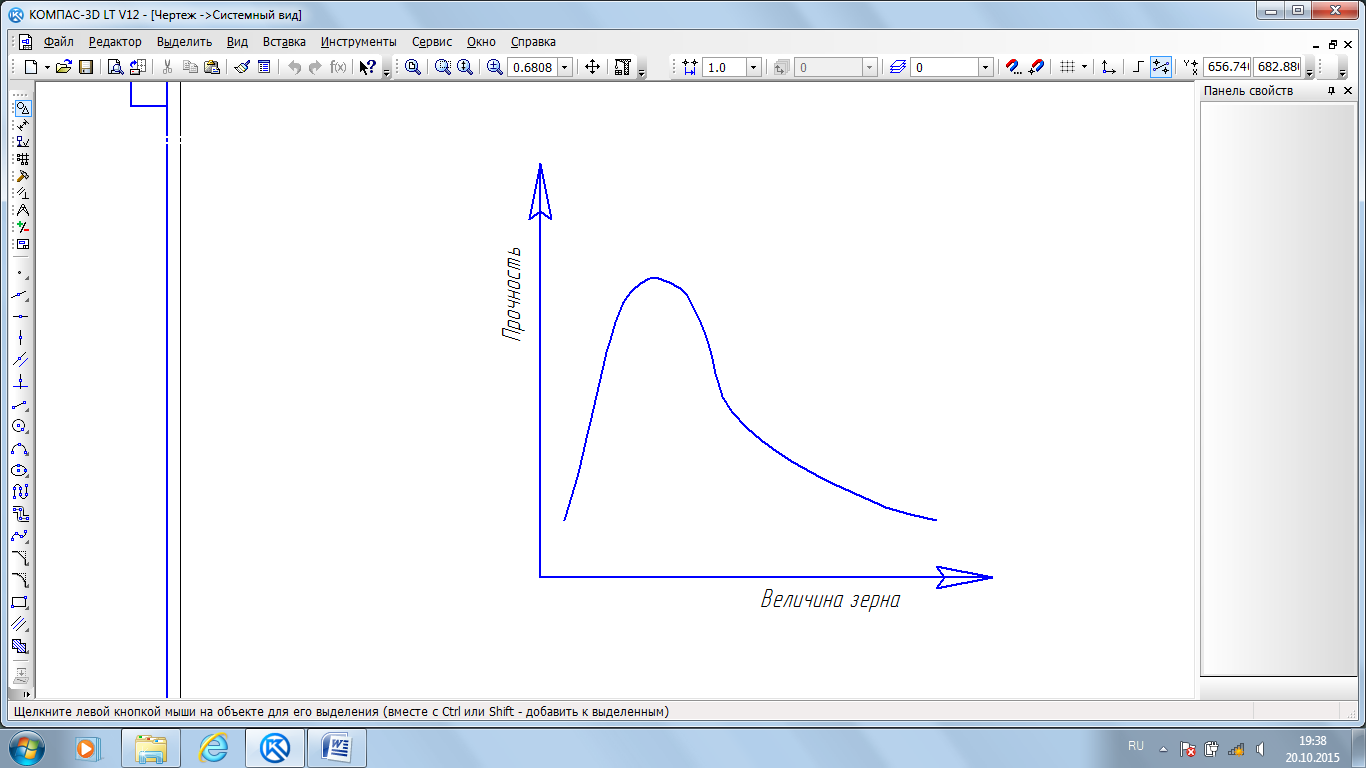Open the f(x) variables icon
This screenshot has height=768, width=1366.
tap(338, 67)
